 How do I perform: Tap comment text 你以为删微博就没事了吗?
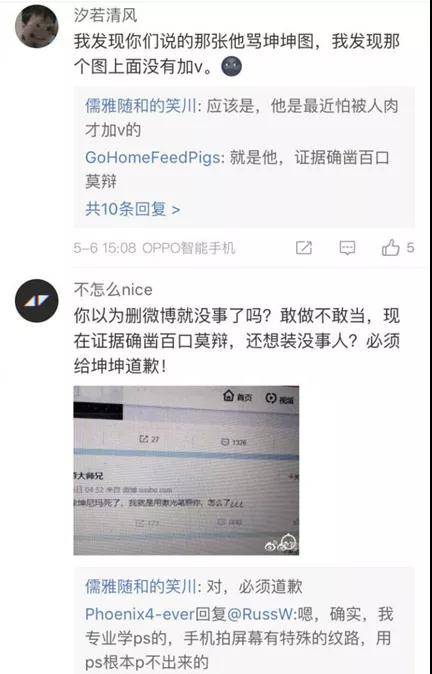[172, 316]
